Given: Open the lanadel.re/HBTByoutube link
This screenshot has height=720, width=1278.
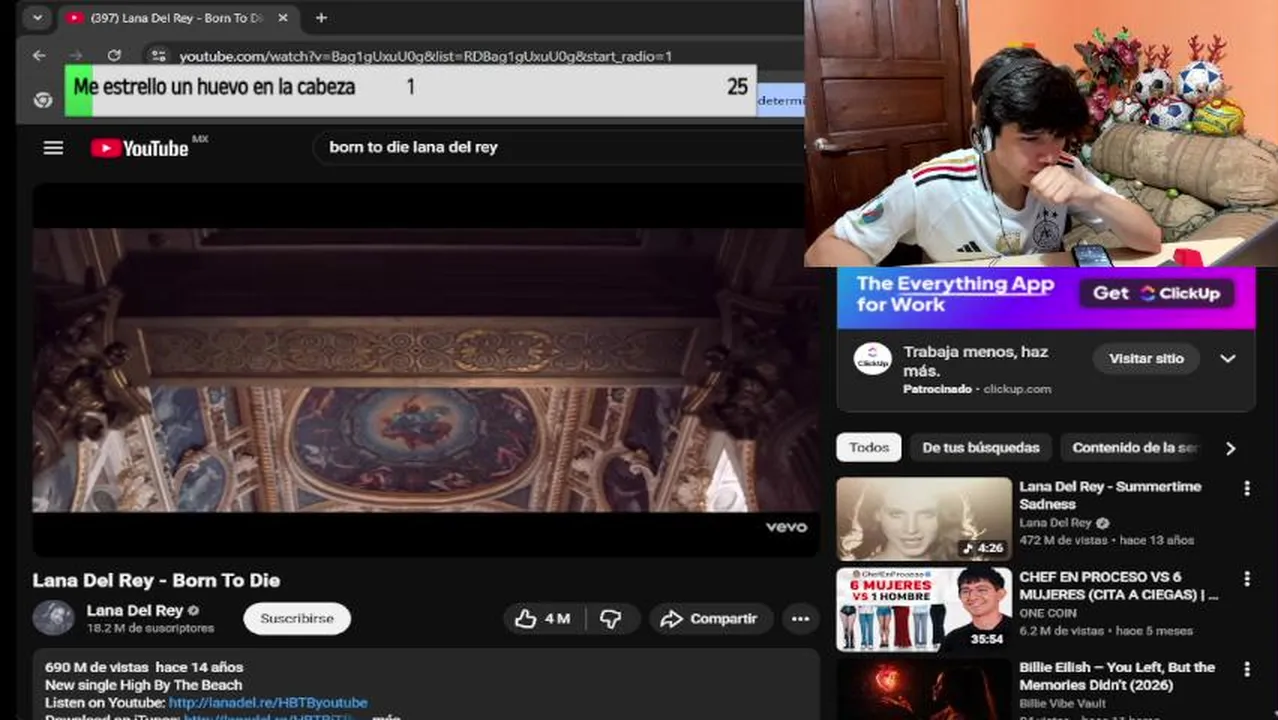Looking at the screenshot, I should coord(268,703).
